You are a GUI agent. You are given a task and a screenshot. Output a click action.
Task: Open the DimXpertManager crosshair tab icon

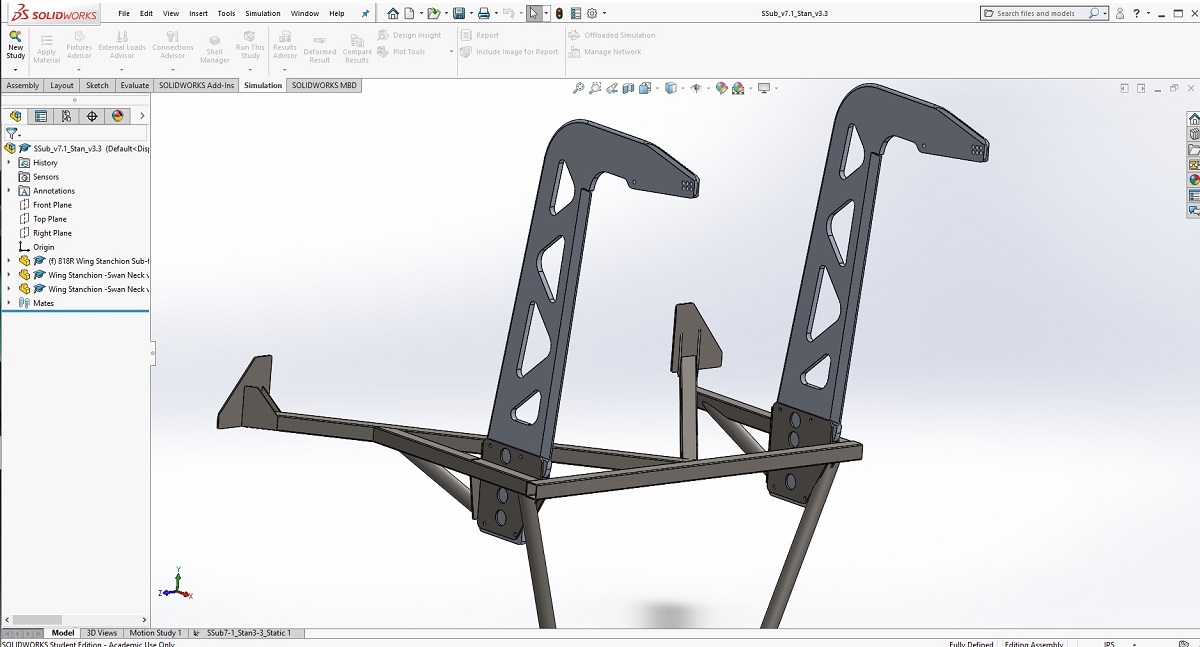click(x=92, y=116)
